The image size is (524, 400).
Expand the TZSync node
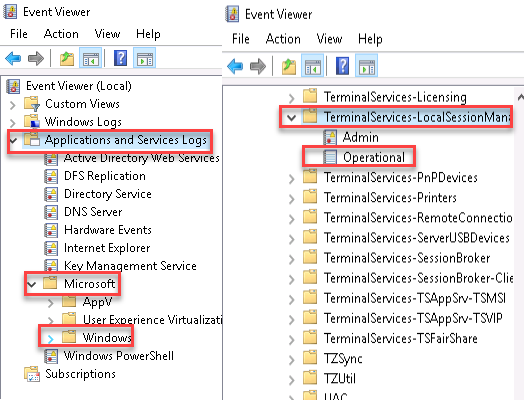click(x=292, y=360)
